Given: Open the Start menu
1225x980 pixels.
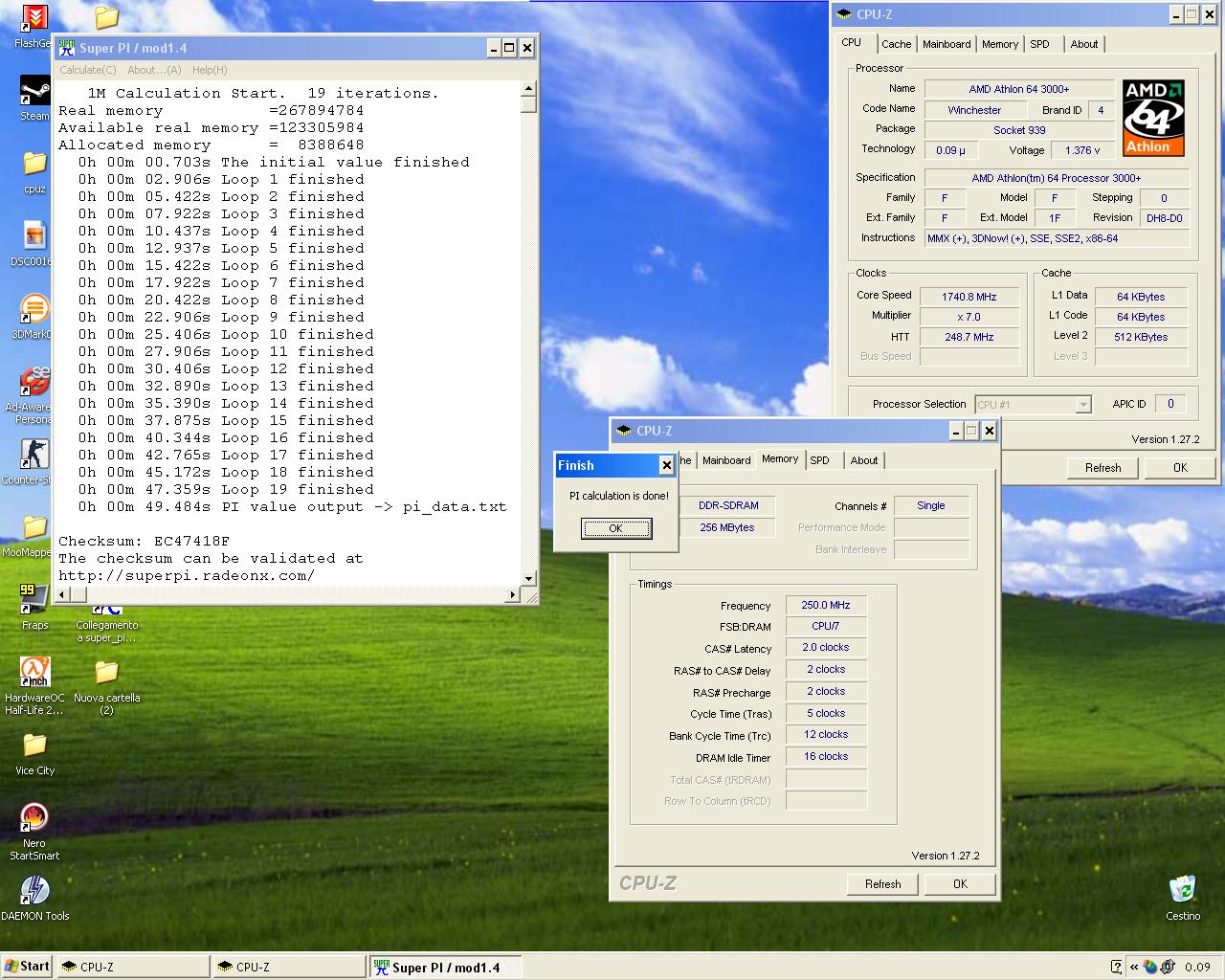Looking at the screenshot, I should pos(27,967).
